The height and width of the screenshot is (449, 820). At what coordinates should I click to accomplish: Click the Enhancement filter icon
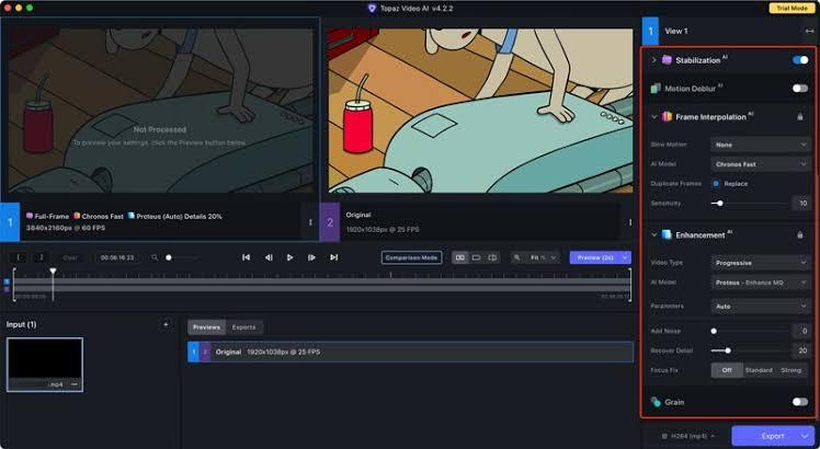(666, 235)
